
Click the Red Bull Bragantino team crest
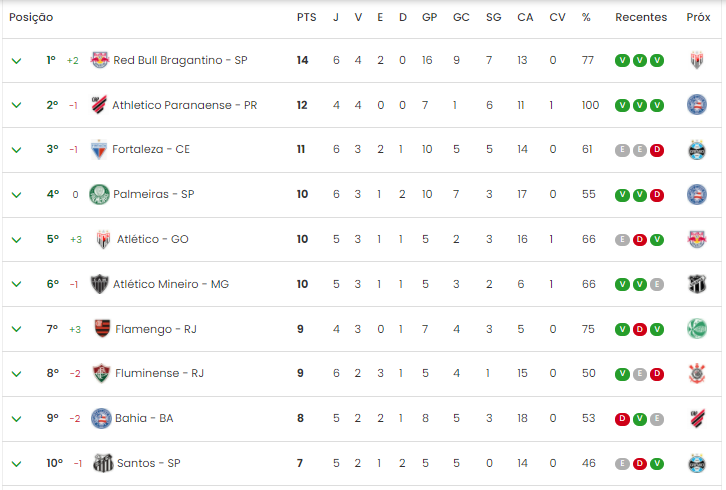tap(100, 60)
